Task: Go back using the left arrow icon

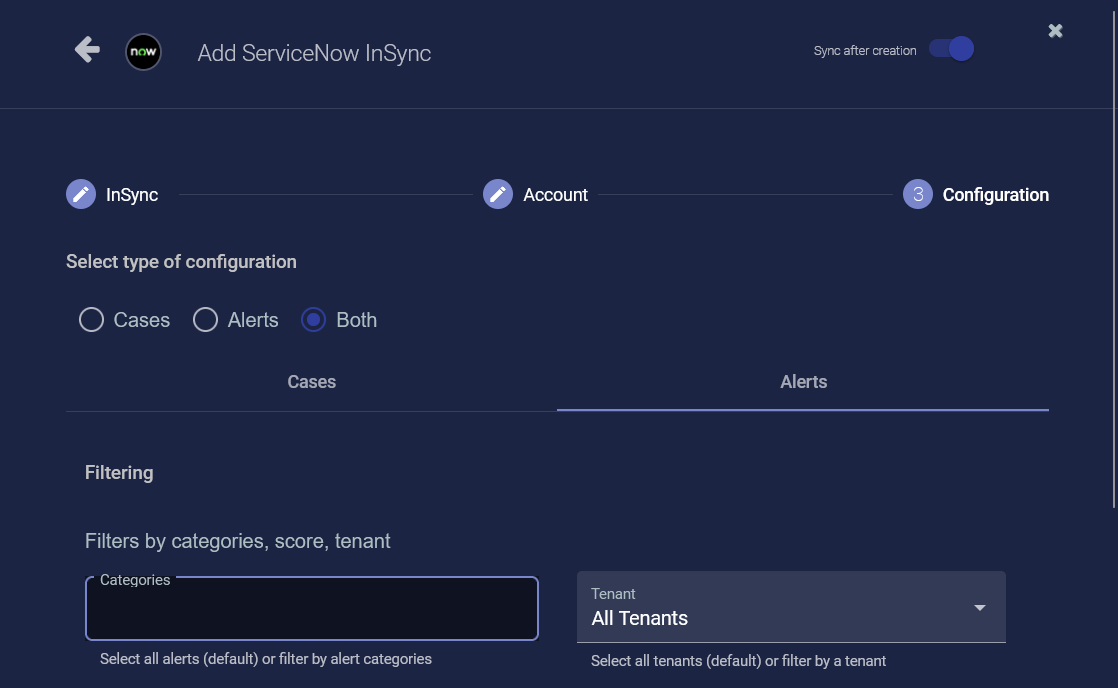Action: [87, 50]
